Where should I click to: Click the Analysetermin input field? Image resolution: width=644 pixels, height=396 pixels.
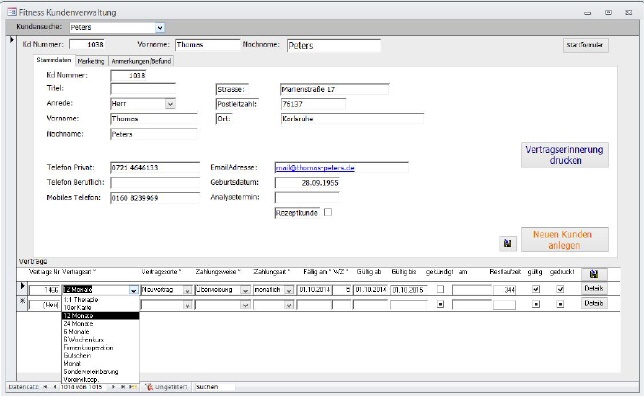[x=307, y=198]
